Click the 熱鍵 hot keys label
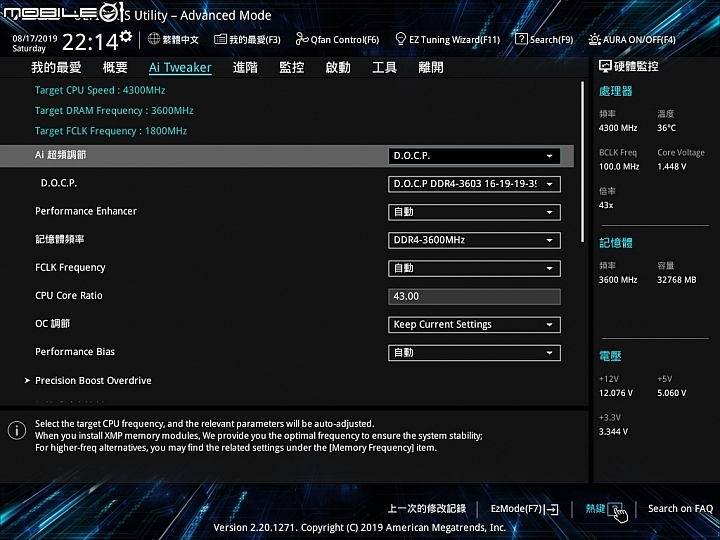Screen dimensions: 720x540 [595, 509]
